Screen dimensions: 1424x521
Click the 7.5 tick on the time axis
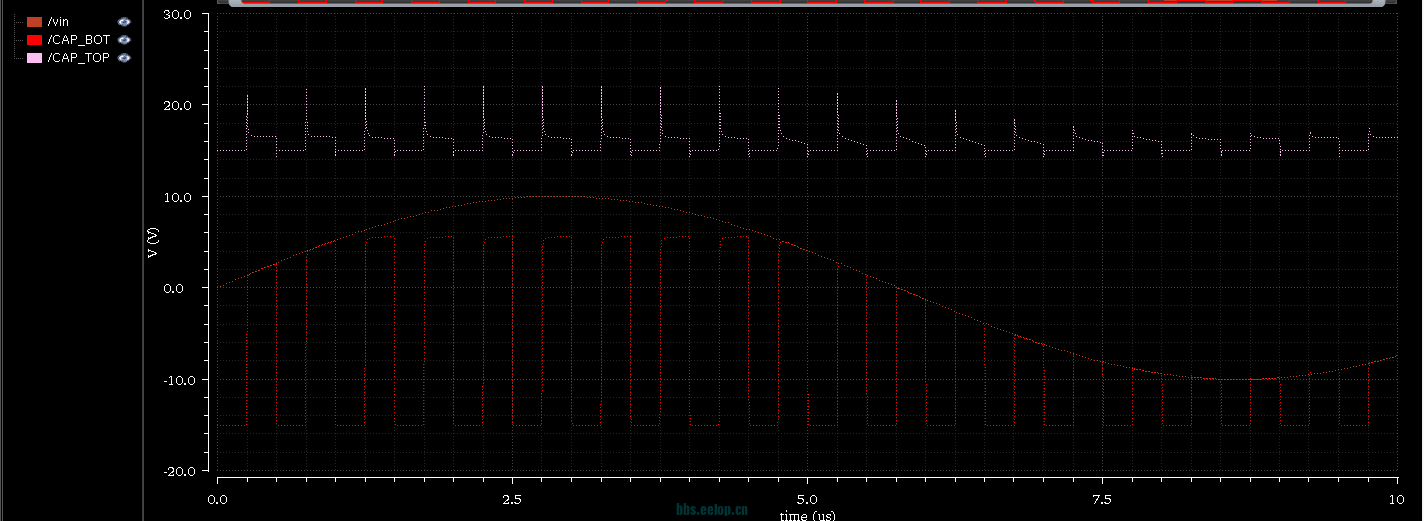pos(1102,498)
